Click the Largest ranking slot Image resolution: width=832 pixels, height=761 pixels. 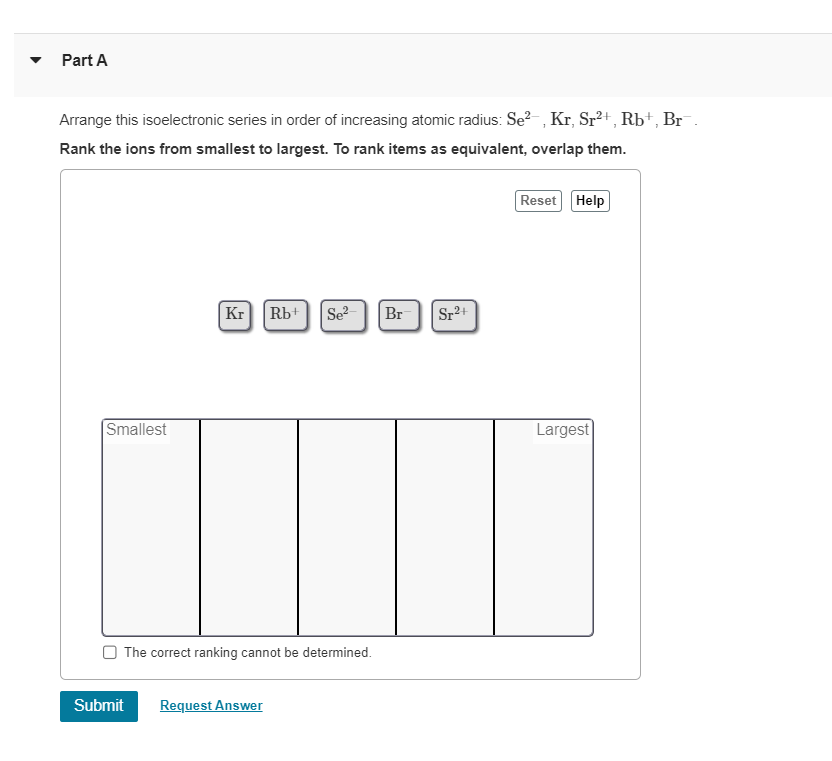tap(543, 525)
